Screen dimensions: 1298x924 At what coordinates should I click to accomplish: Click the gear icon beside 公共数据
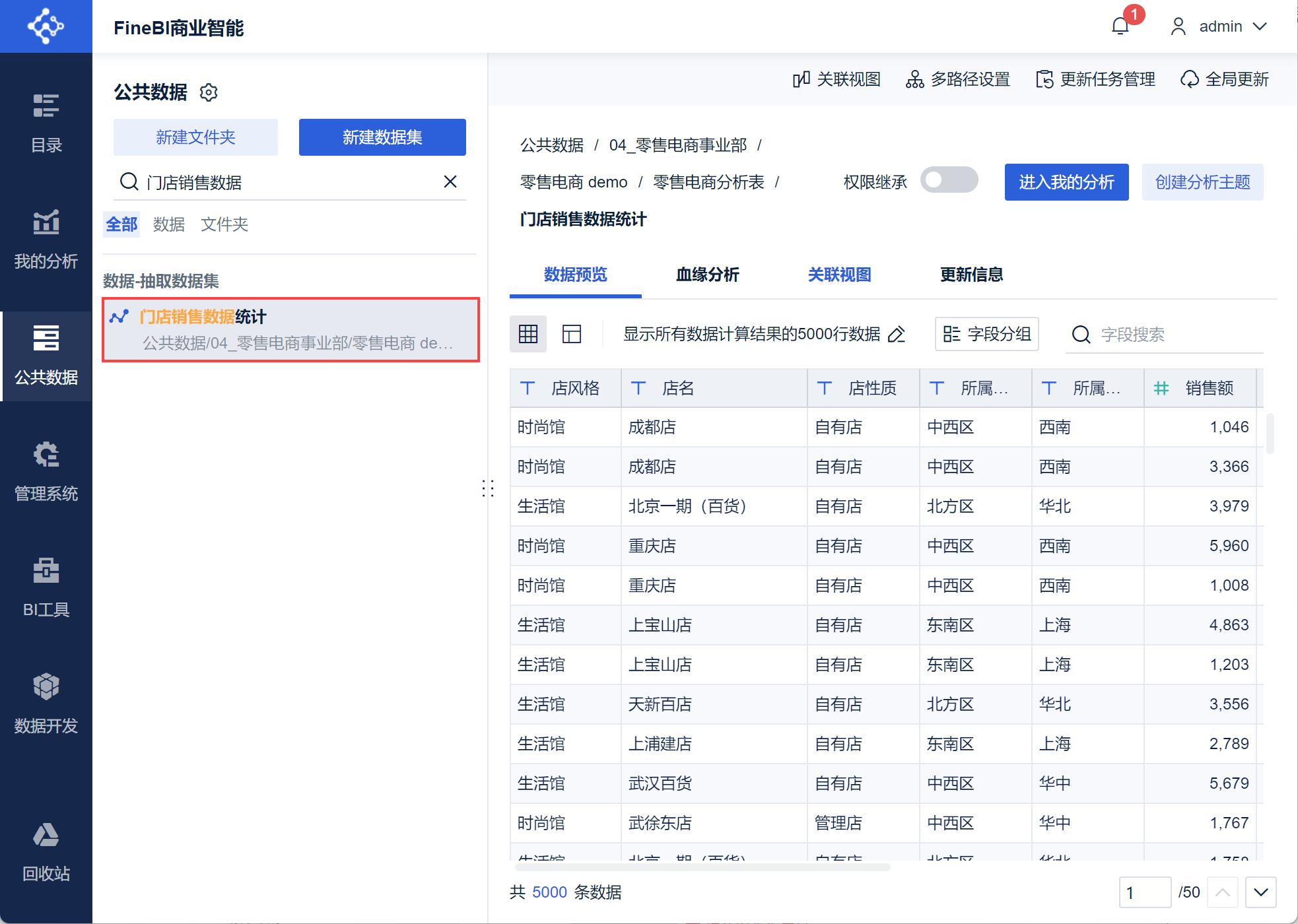[209, 92]
